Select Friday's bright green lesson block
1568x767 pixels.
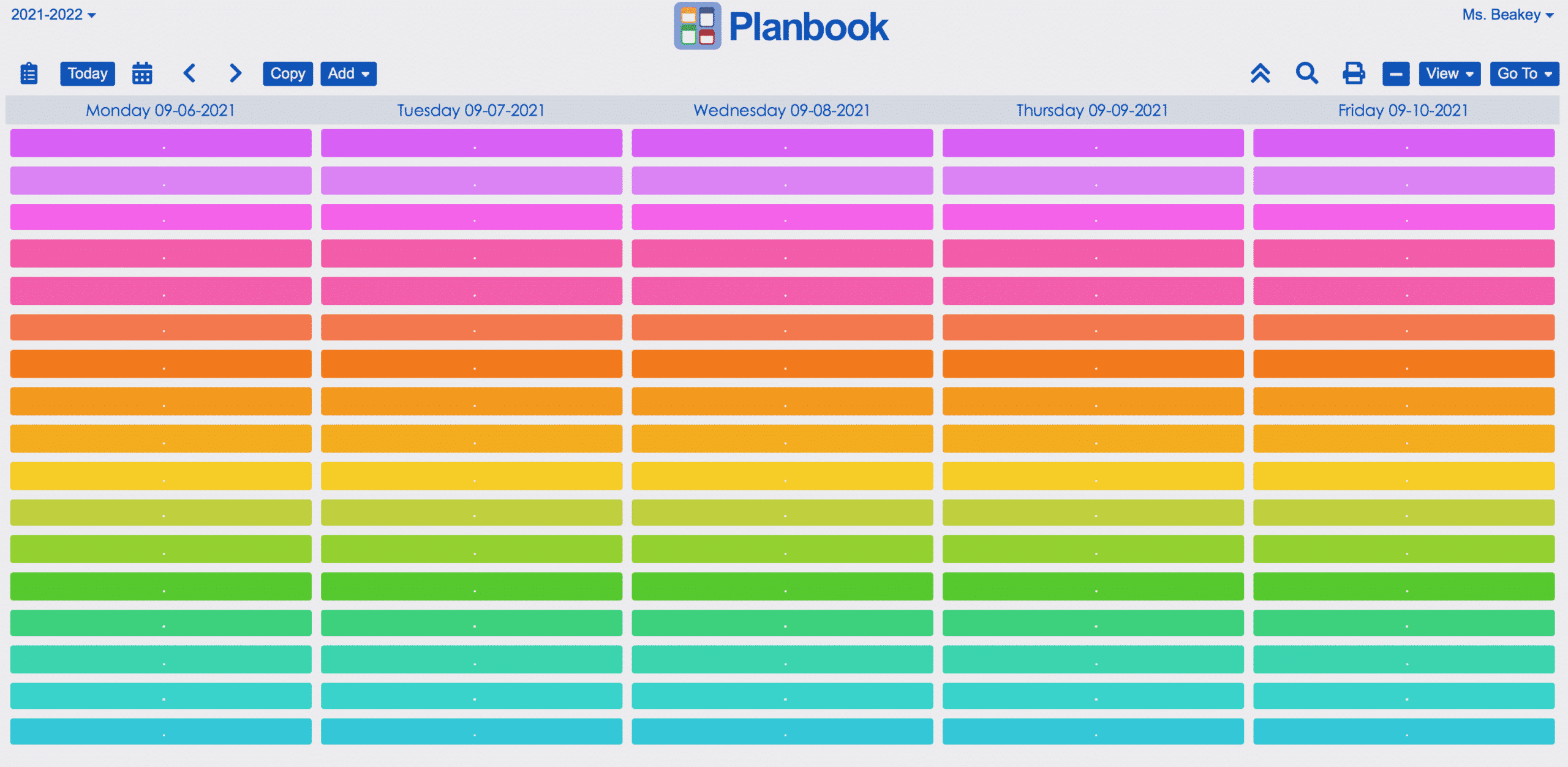1404,586
